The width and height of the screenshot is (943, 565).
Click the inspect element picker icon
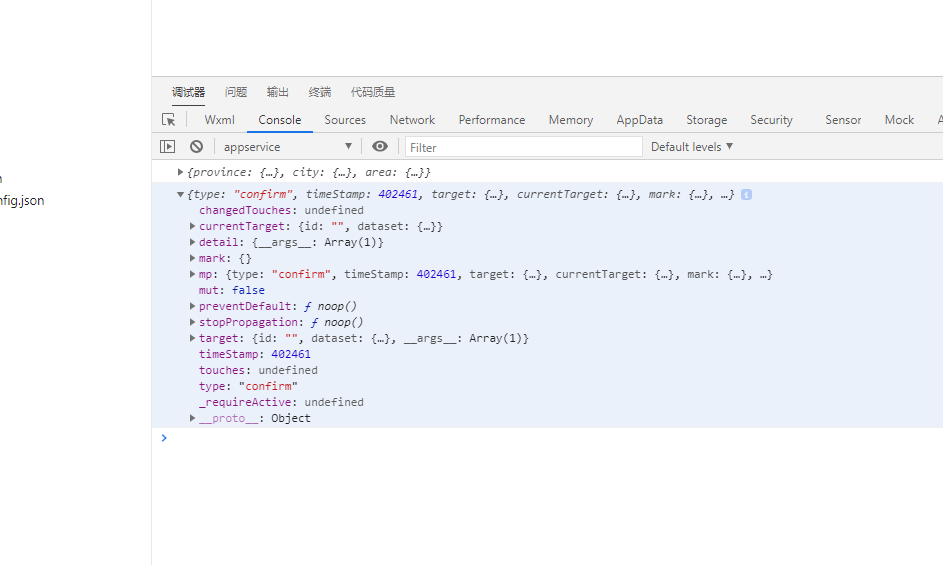168,119
